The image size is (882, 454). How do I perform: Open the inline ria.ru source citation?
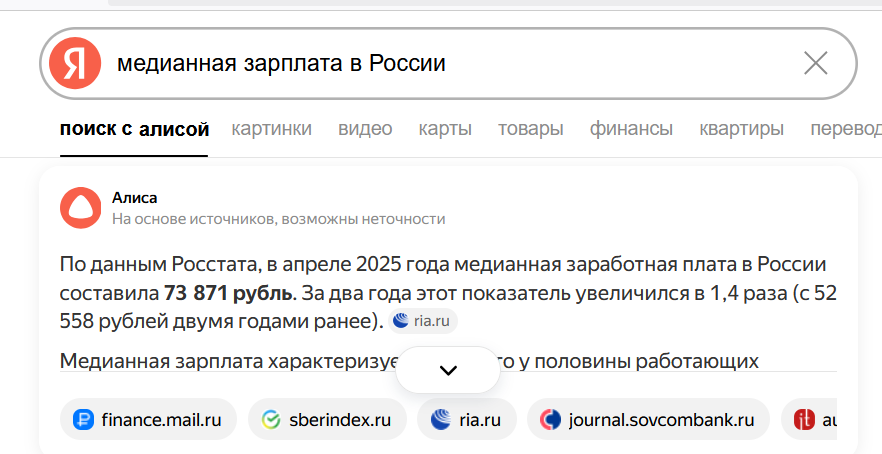pos(423,321)
